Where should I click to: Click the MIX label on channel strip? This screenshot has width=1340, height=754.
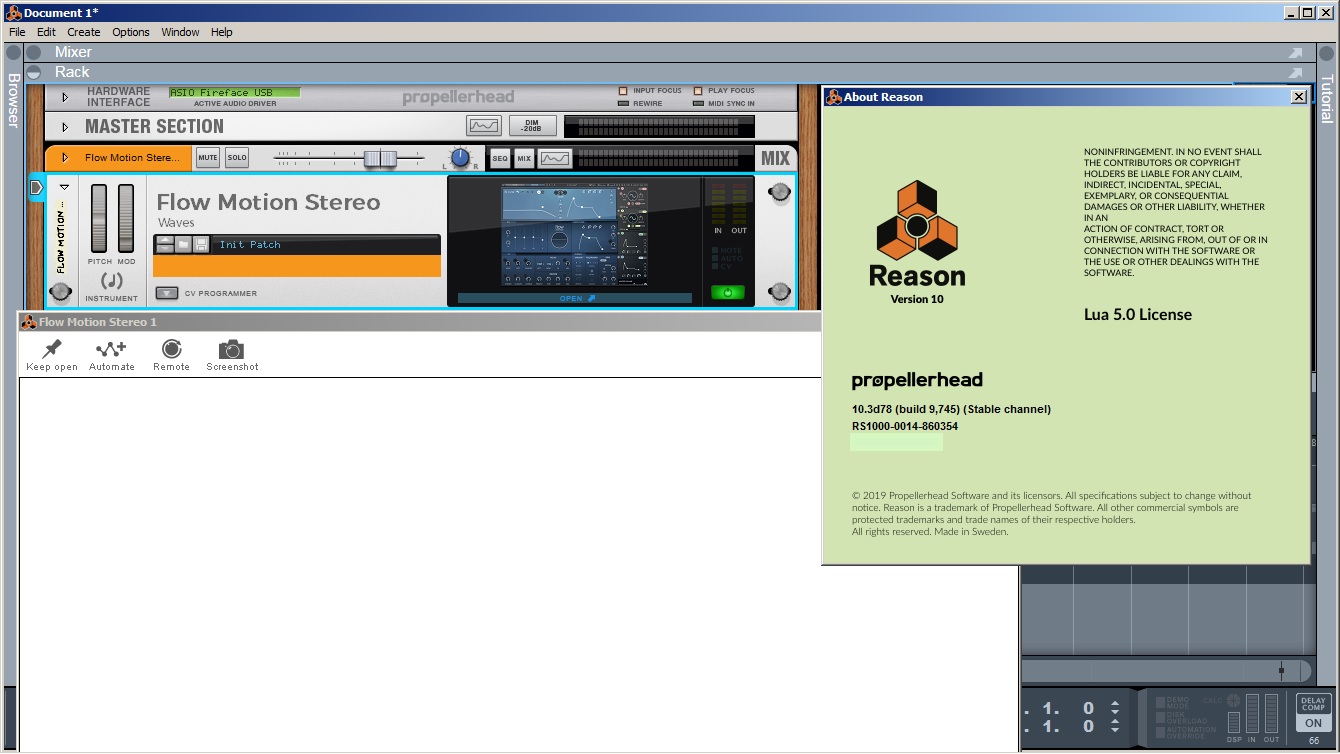(x=776, y=158)
